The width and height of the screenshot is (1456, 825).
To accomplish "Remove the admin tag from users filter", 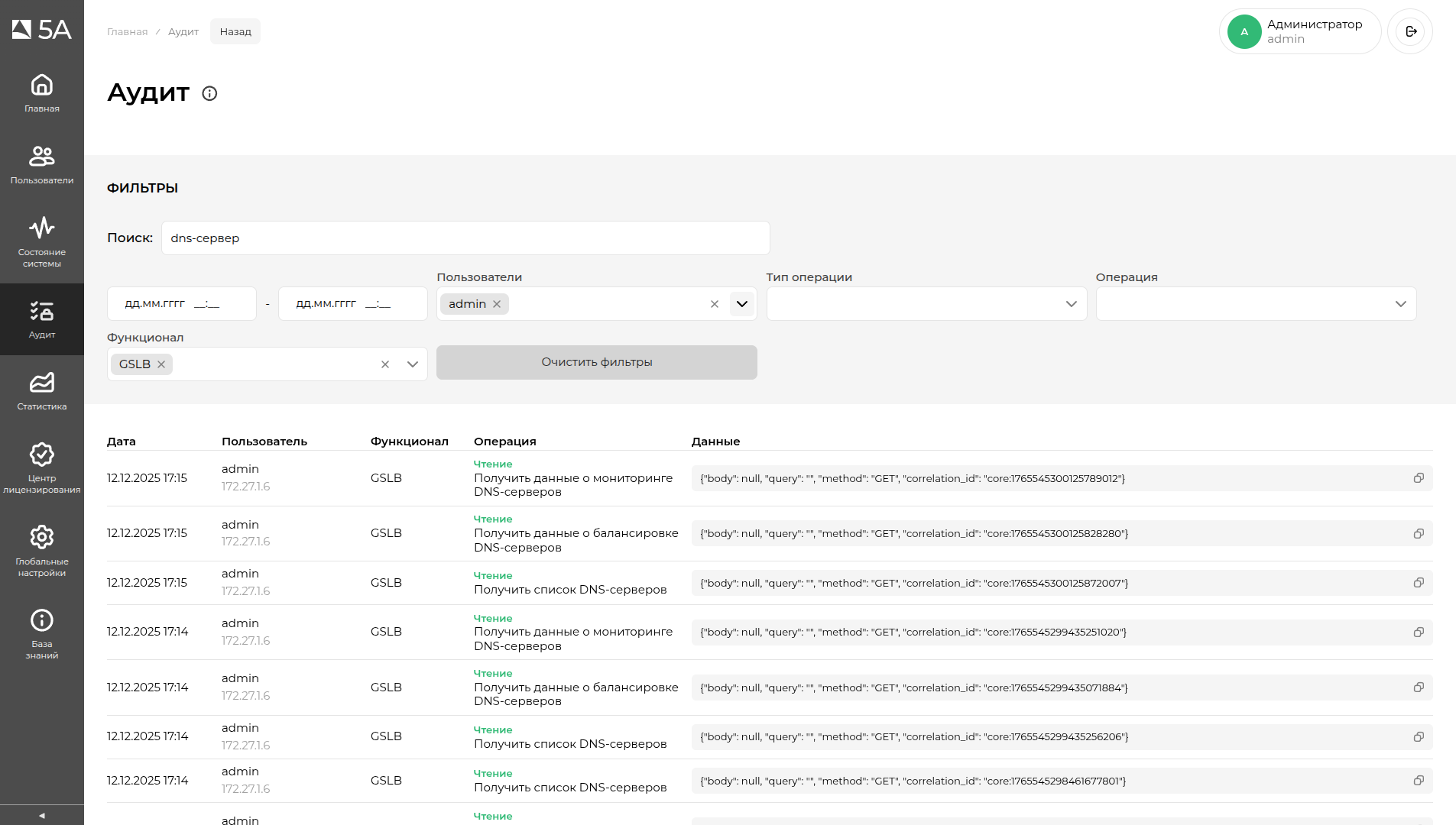I will pyautogui.click(x=497, y=304).
